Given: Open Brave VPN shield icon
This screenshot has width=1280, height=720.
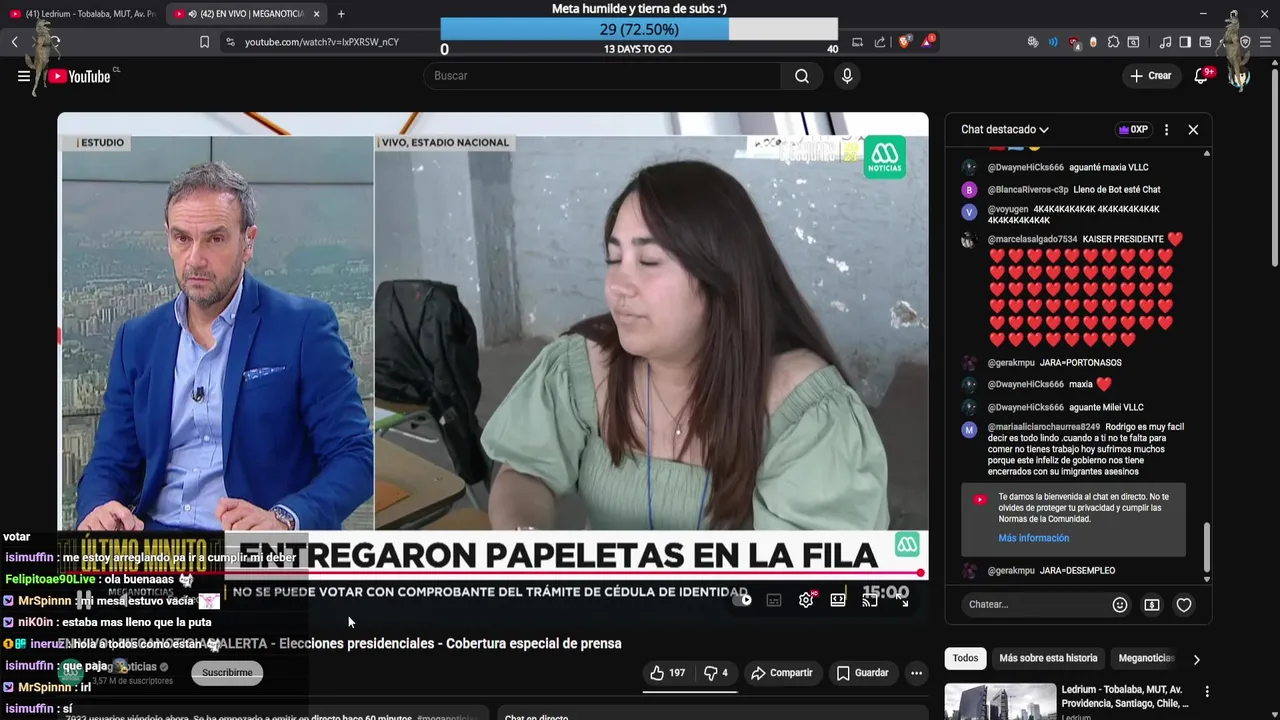Looking at the screenshot, I should coord(1245,42).
